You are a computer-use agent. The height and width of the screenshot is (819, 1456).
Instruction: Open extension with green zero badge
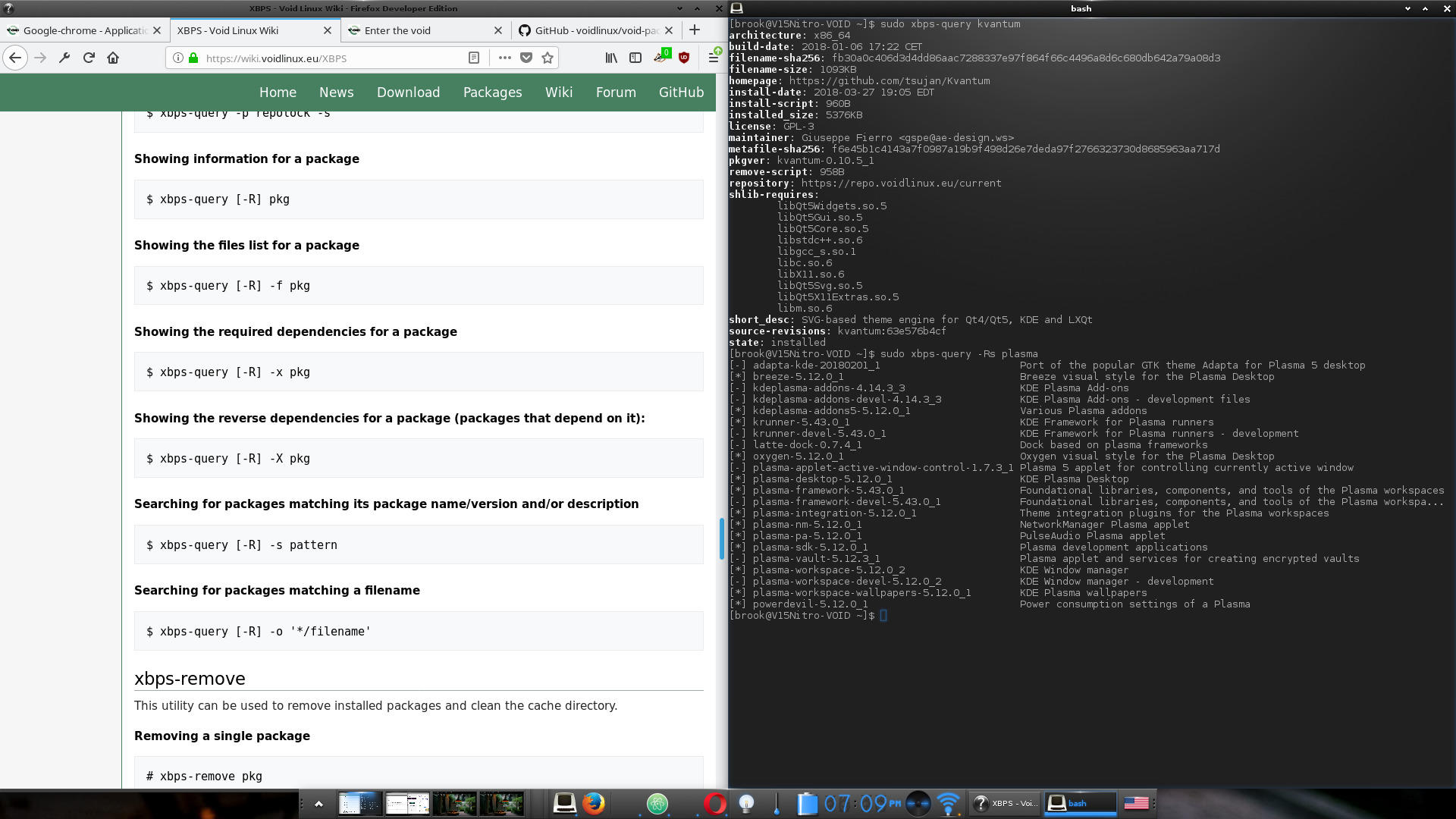pos(661,57)
